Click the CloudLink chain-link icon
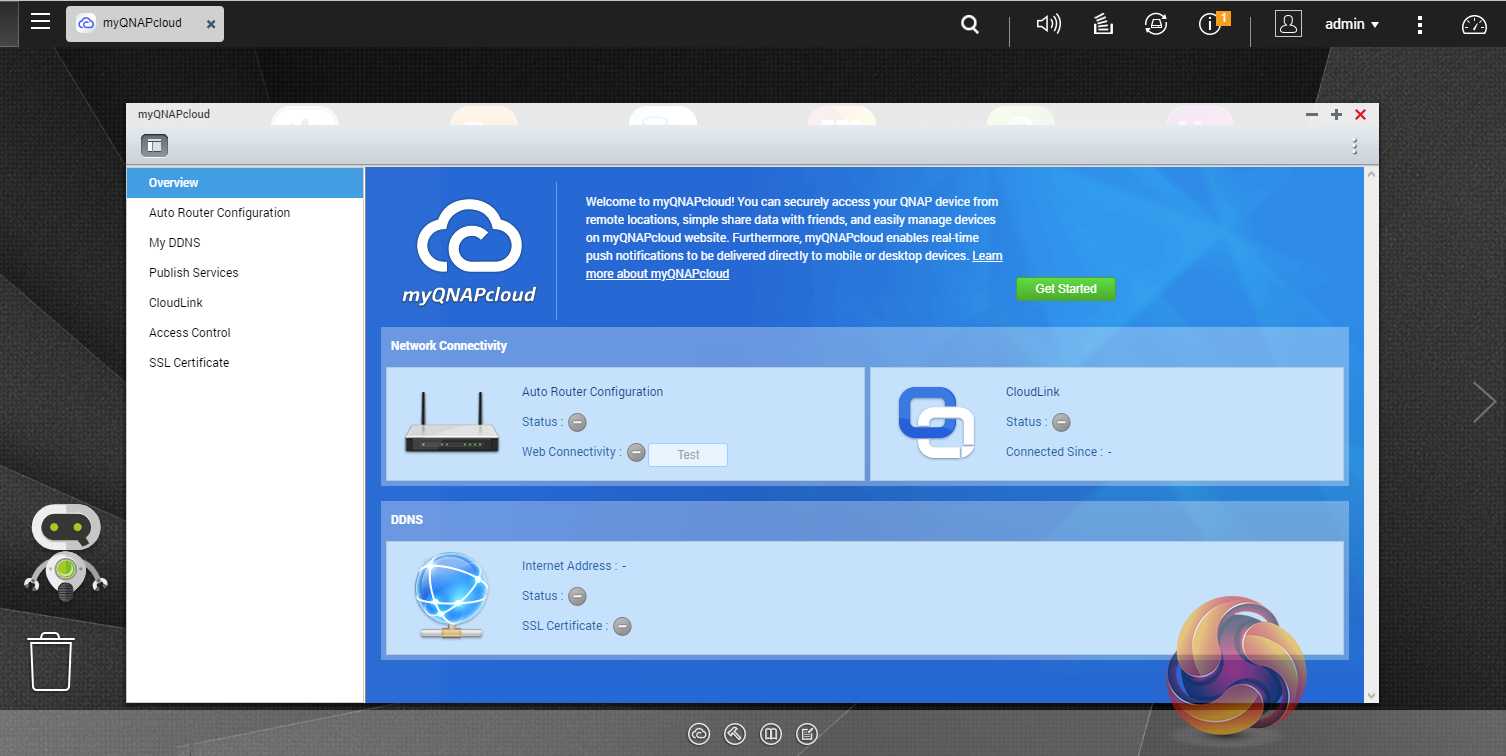The image size is (1506, 756). pyautogui.click(x=936, y=423)
